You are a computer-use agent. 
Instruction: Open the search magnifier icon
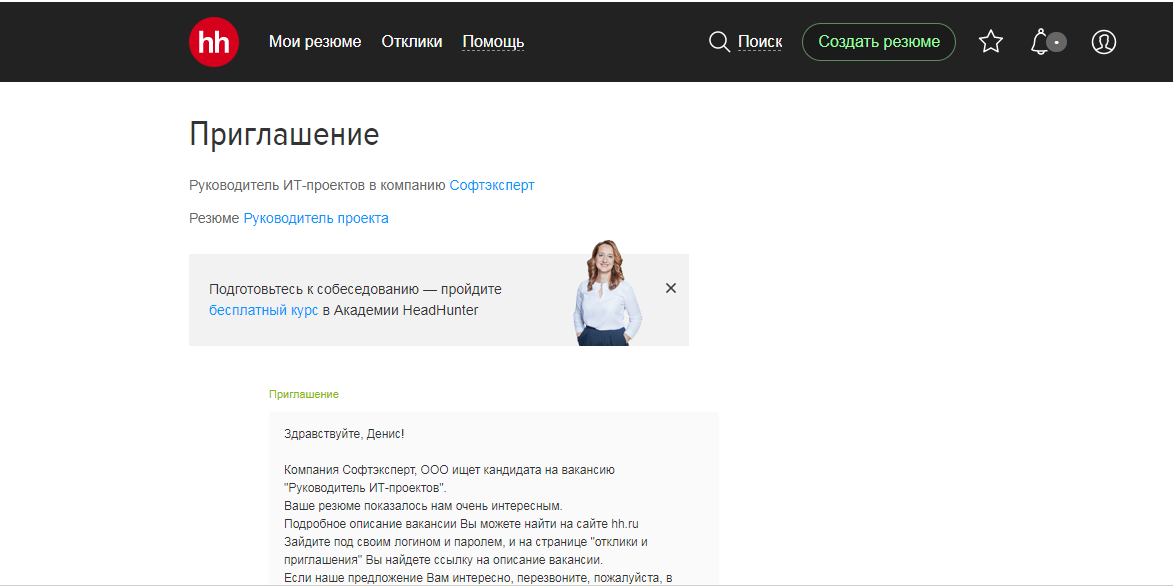[x=719, y=42]
